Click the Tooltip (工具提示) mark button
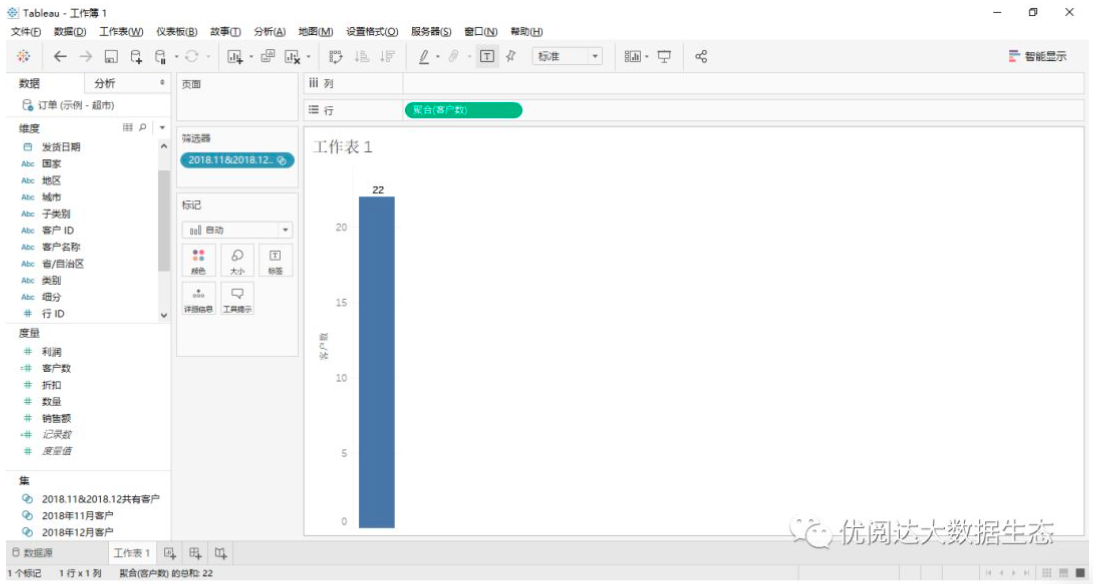Screen dimensions: 1093x584 coord(237,298)
